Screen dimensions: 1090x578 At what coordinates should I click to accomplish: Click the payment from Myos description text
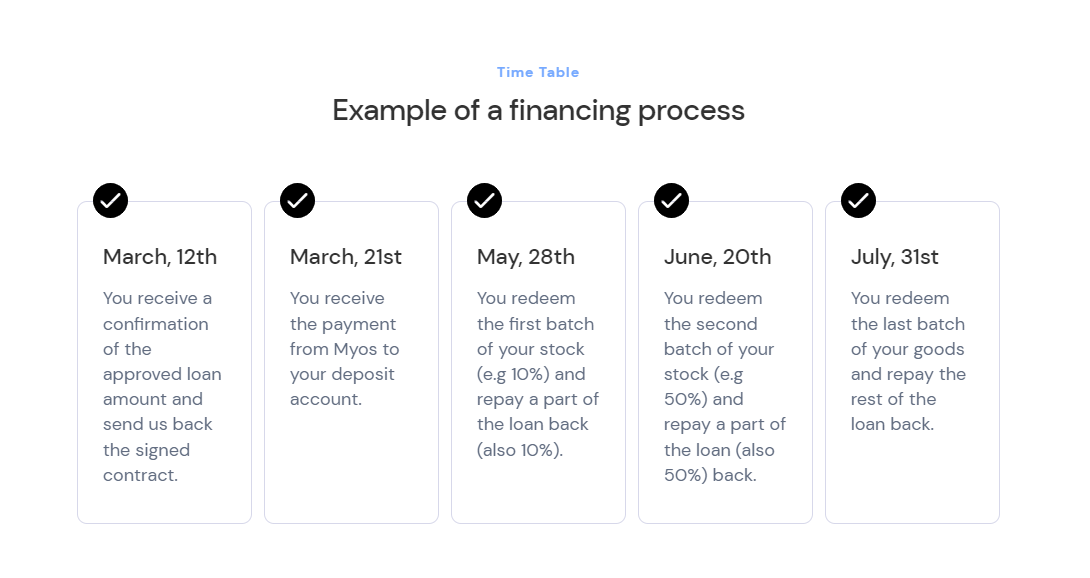coord(344,349)
